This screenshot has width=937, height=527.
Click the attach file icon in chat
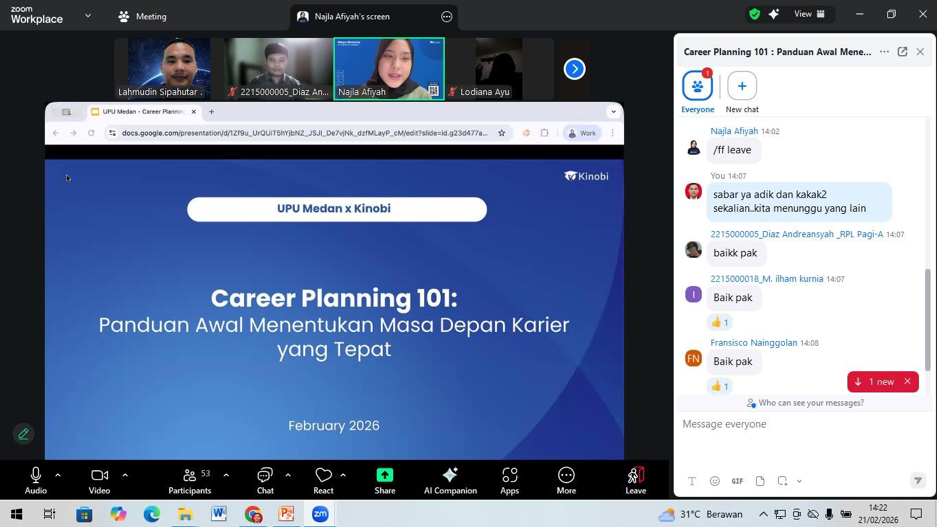pos(760,481)
